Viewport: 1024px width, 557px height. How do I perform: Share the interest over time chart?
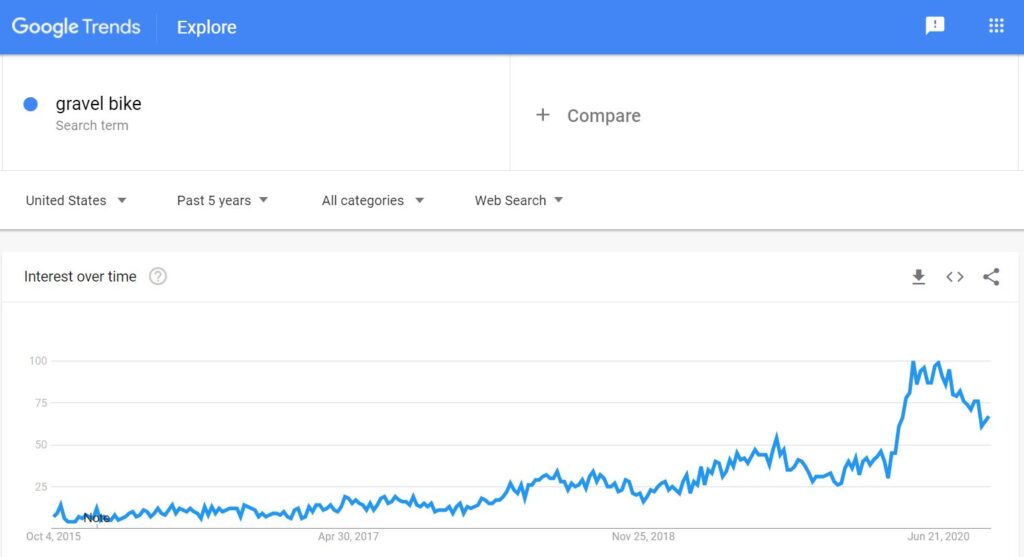pos(991,277)
